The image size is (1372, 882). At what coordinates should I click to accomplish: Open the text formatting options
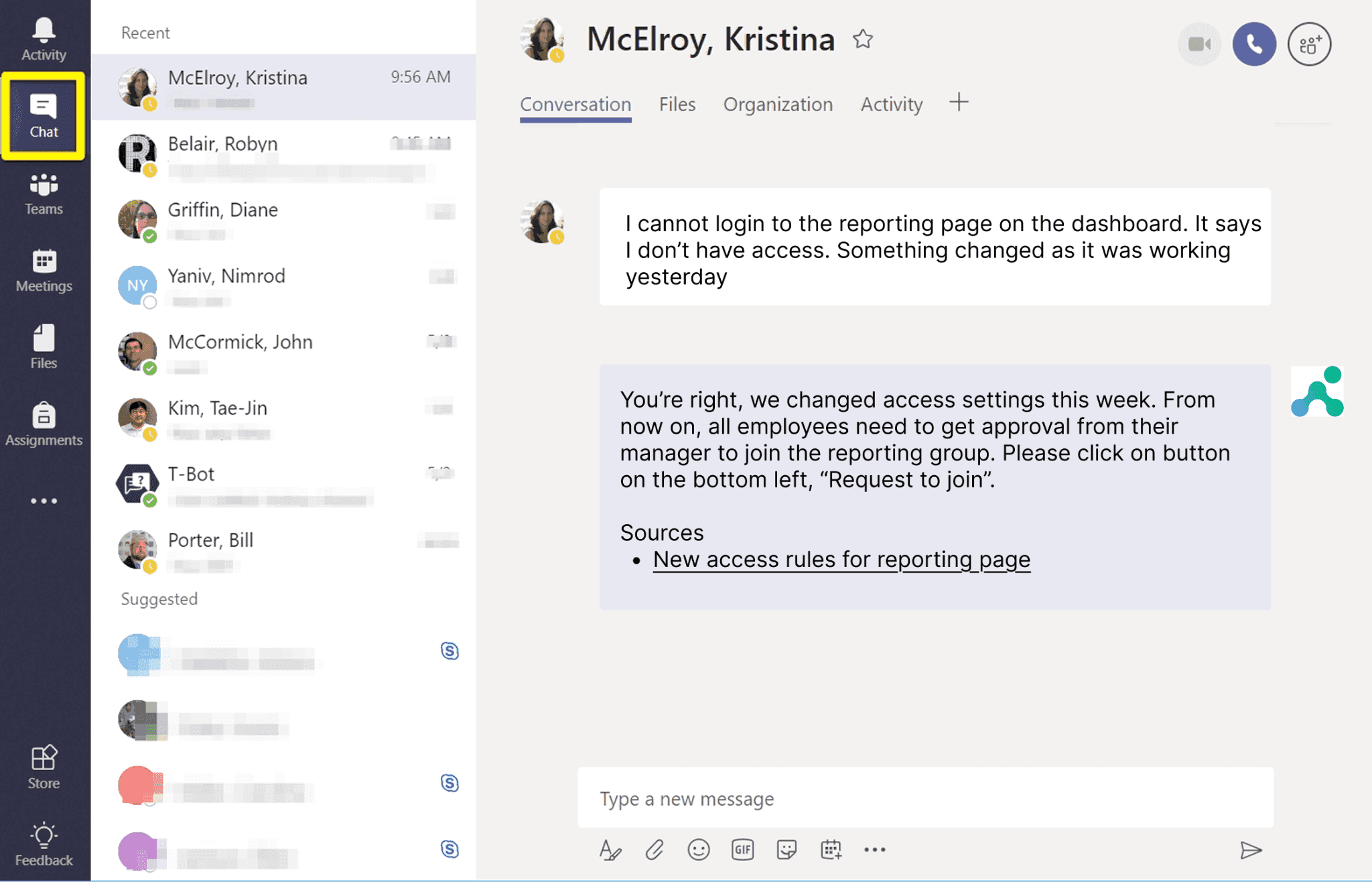610,849
